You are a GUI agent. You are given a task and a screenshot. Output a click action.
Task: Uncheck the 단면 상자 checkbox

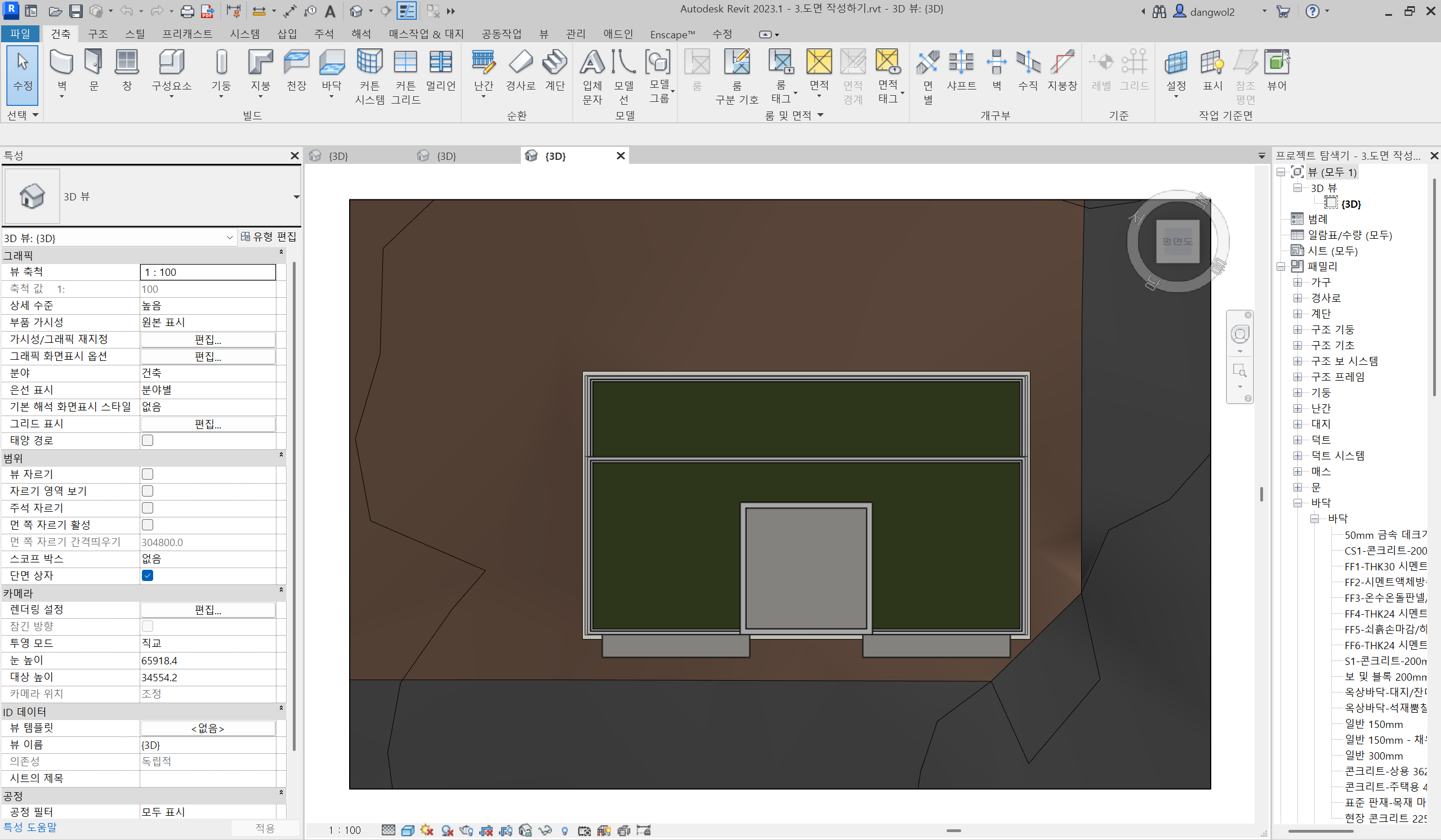(148, 575)
